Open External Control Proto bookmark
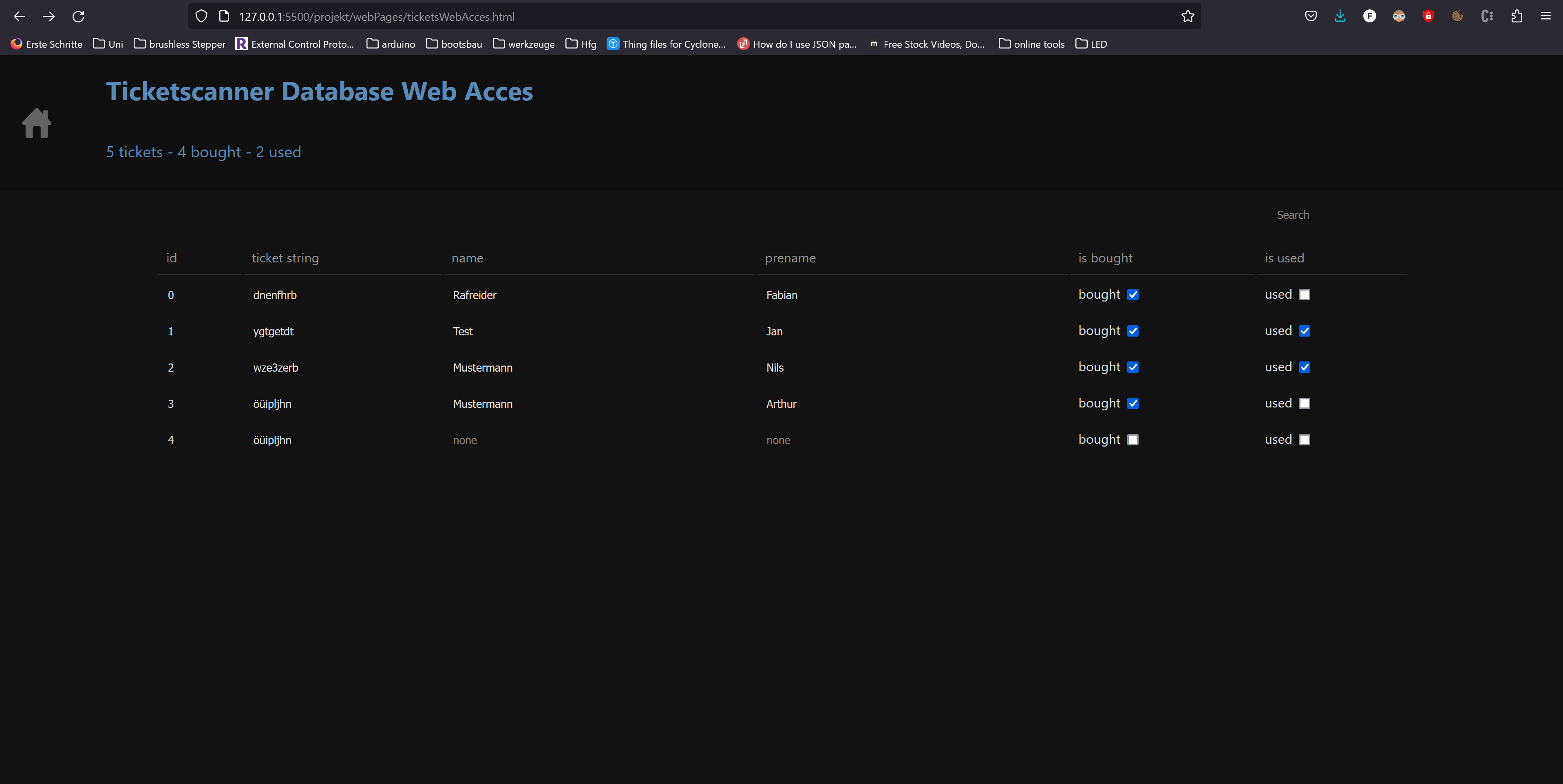 [x=295, y=44]
